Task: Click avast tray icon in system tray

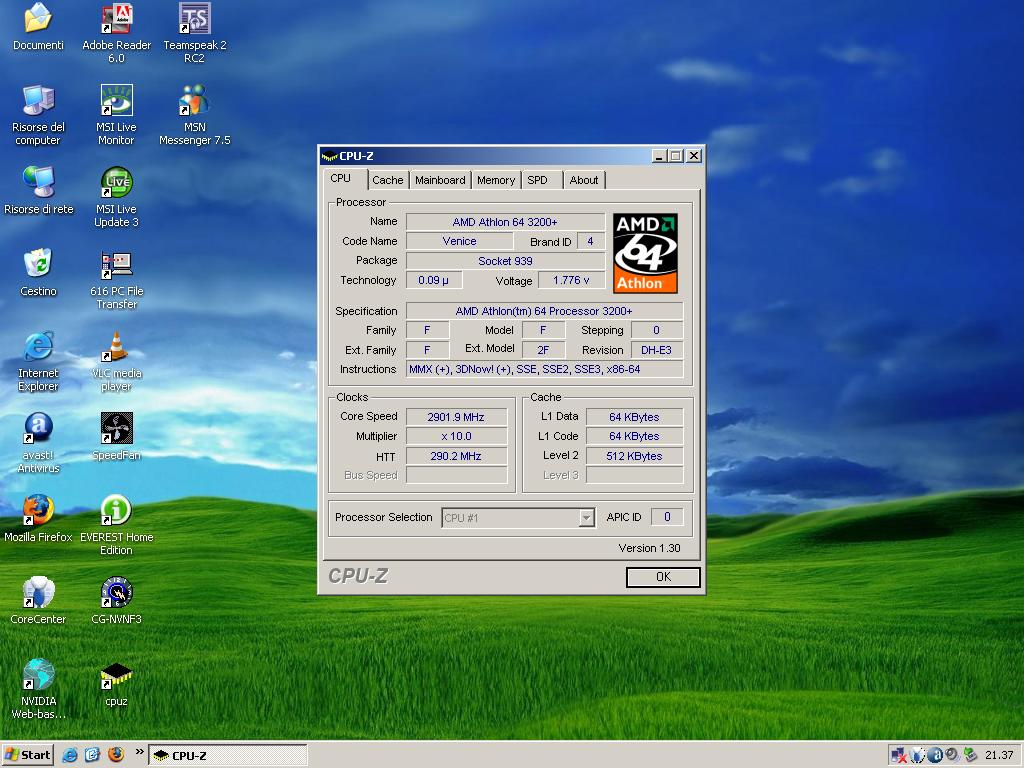Action: 935,755
